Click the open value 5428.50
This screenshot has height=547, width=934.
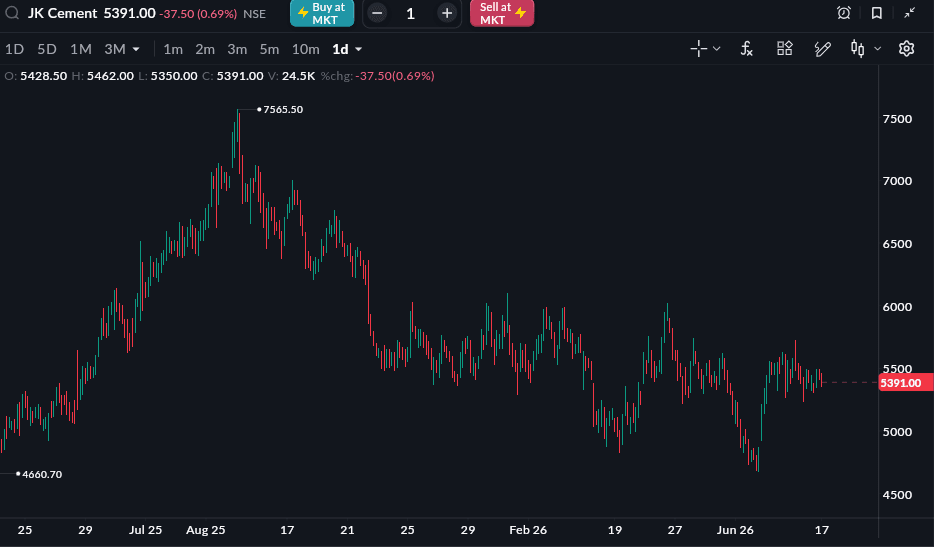tap(43, 76)
